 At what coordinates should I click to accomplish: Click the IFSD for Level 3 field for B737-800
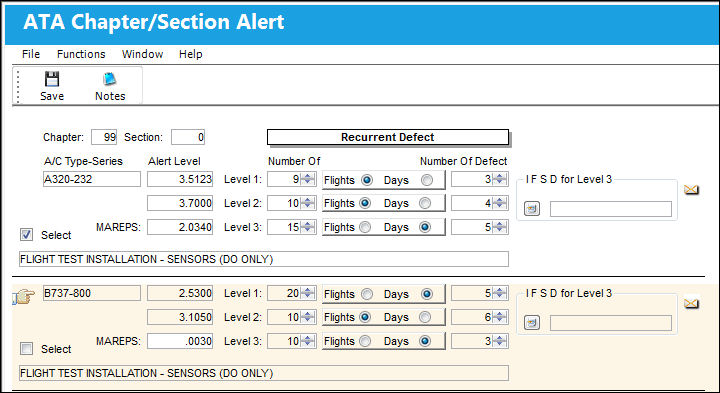pyautogui.click(x=611, y=323)
